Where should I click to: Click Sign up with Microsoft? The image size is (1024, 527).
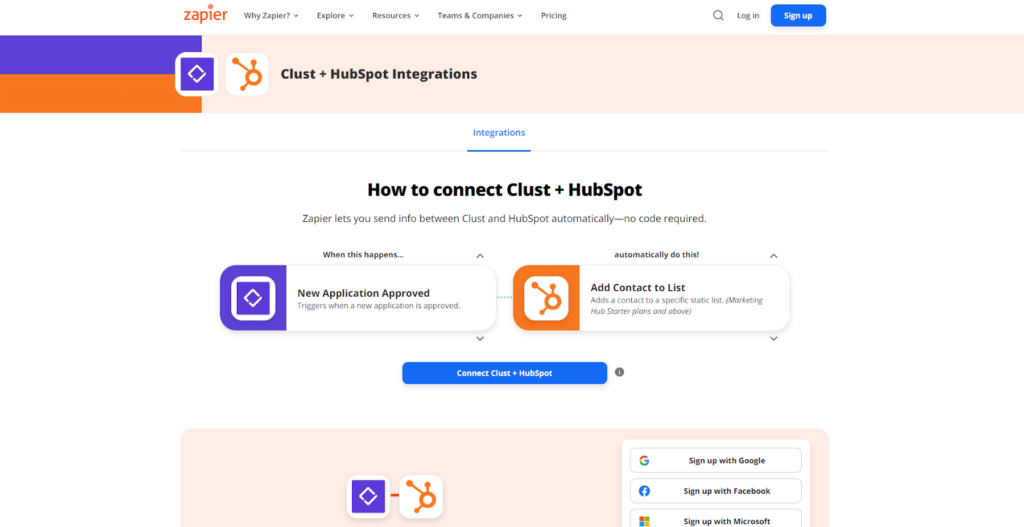coord(716,520)
